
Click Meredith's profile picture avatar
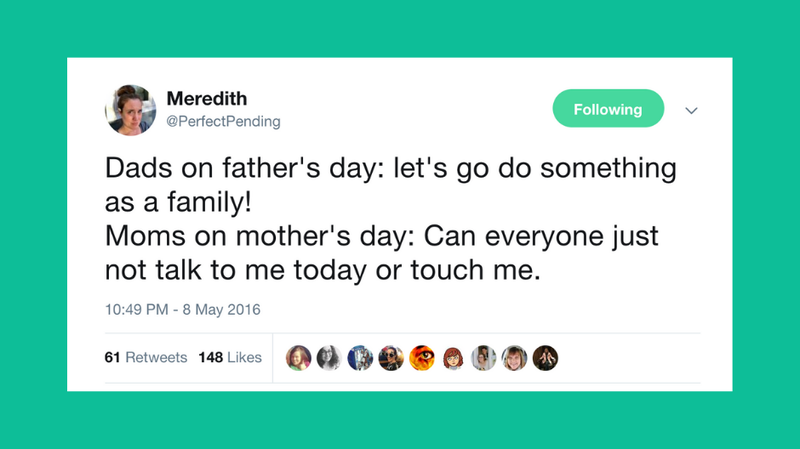click(130, 109)
